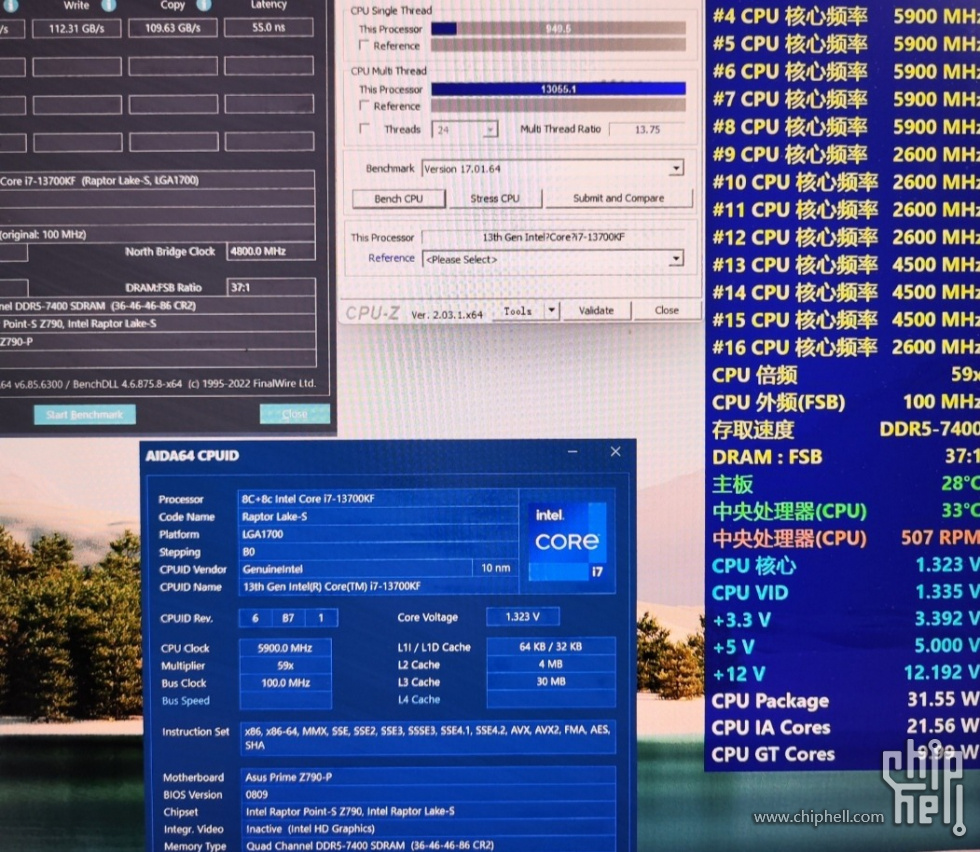Click the DRAM:FSB Ratio value 37:1 in benchmark window
The height and width of the screenshot is (852, 980).
271,288
